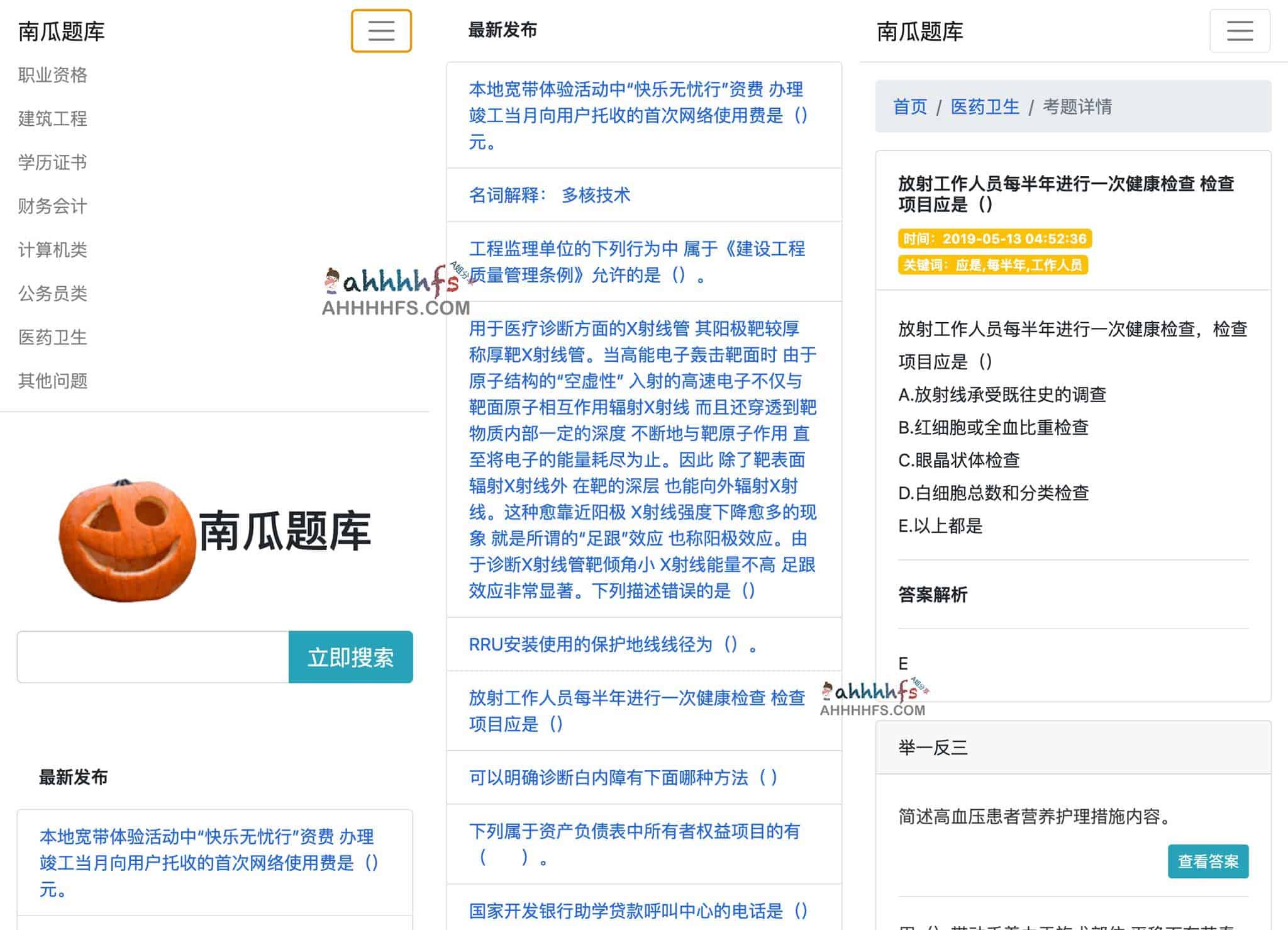
Task: Select the 财务会计 category in the sidebar
Action: click(52, 206)
